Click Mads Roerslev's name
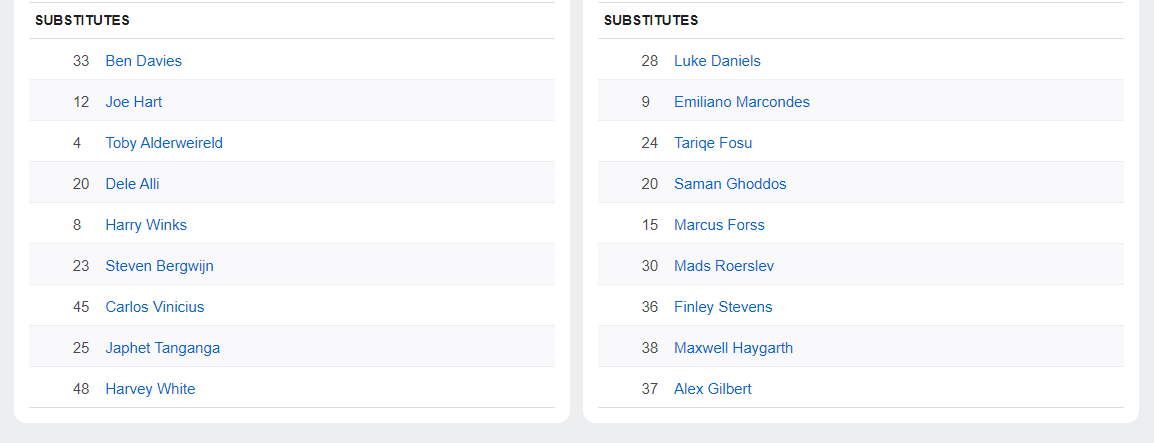1154x443 pixels. click(x=723, y=266)
